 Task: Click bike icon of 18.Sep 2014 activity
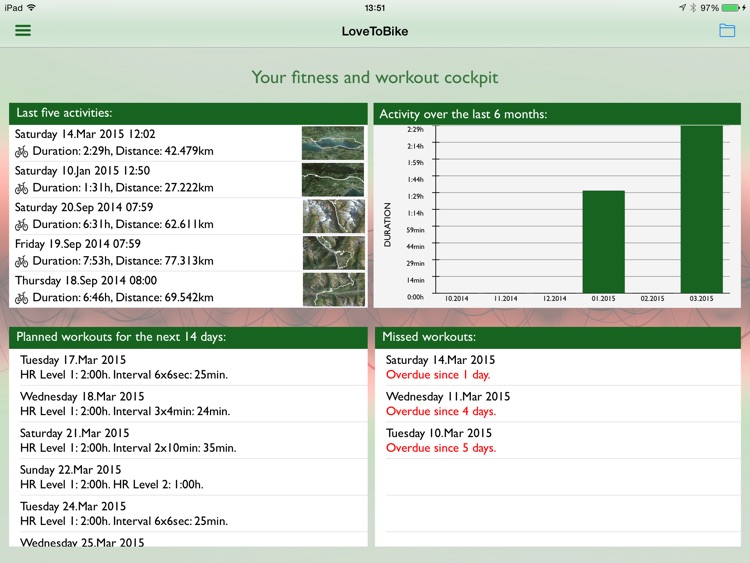(22, 298)
